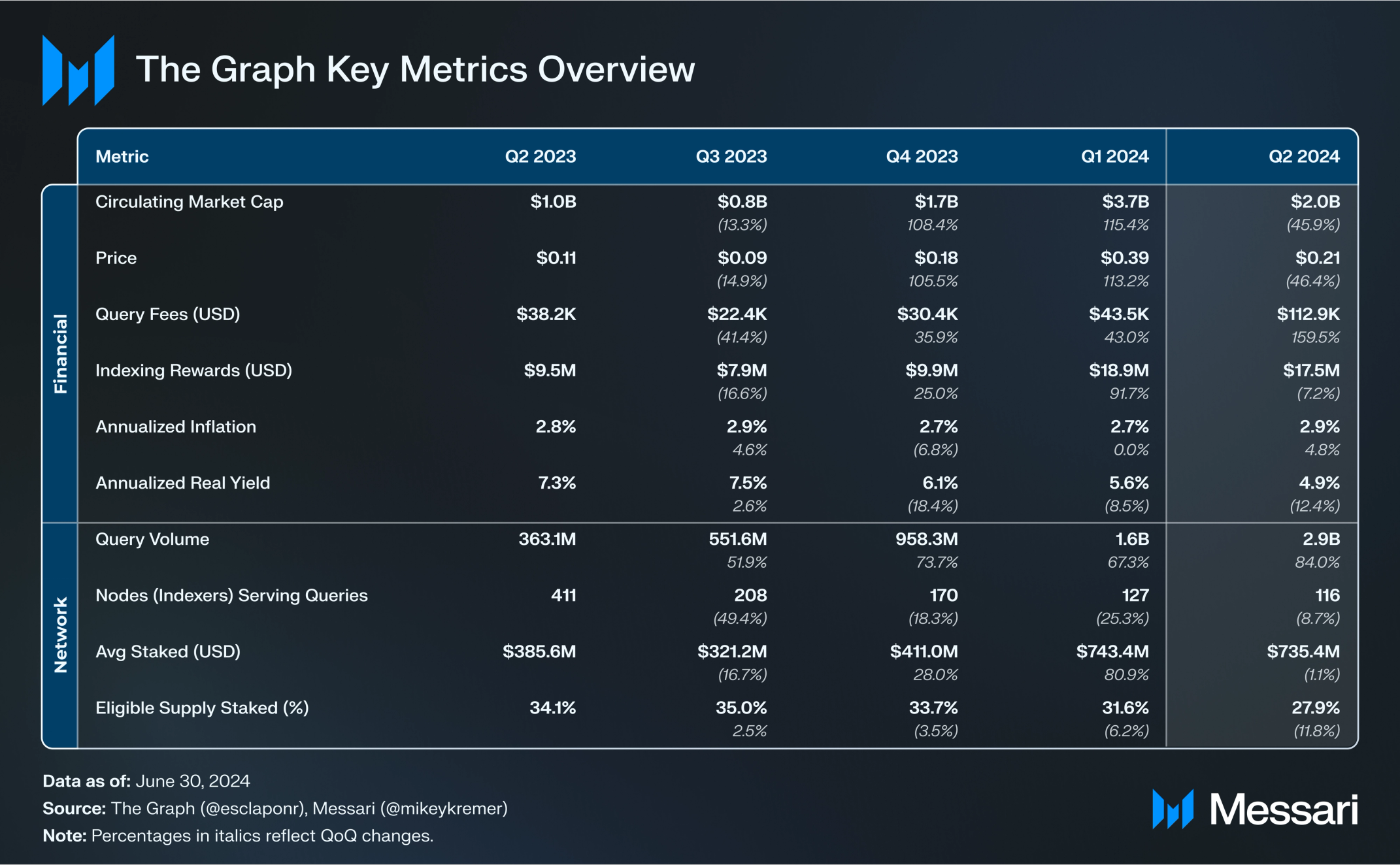Click The Graph Key Metrics Overview title
This screenshot has height=865, width=1400.
tap(415, 69)
